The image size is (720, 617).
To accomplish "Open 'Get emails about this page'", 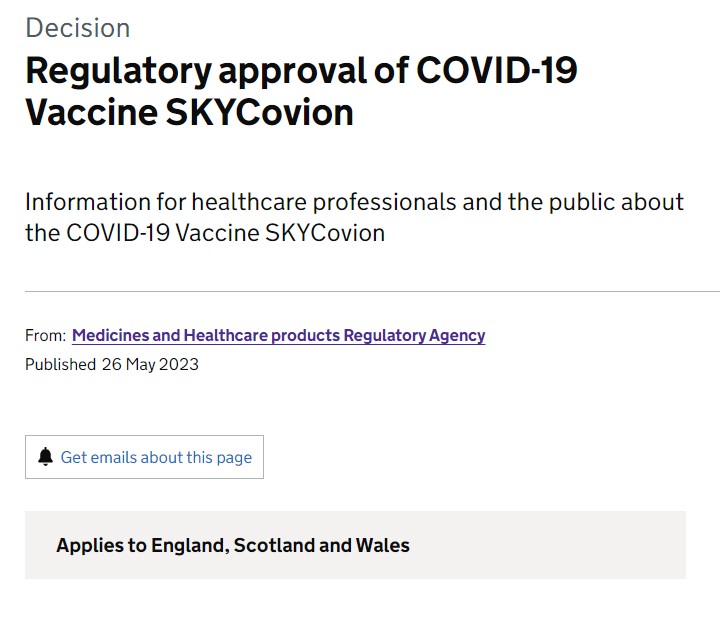I will (x=156, y=458).
